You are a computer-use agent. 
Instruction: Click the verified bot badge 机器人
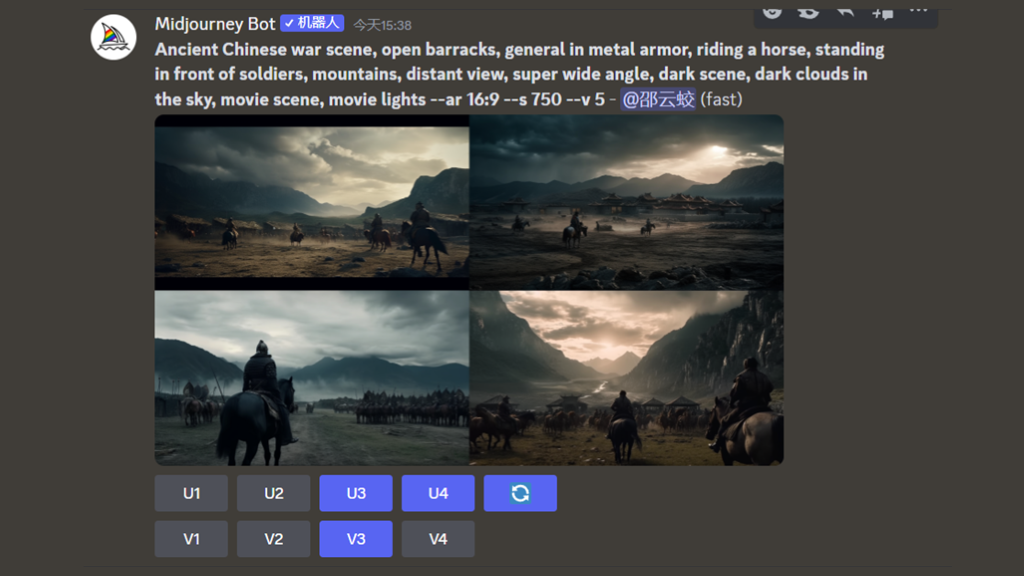tap(312, 23)
